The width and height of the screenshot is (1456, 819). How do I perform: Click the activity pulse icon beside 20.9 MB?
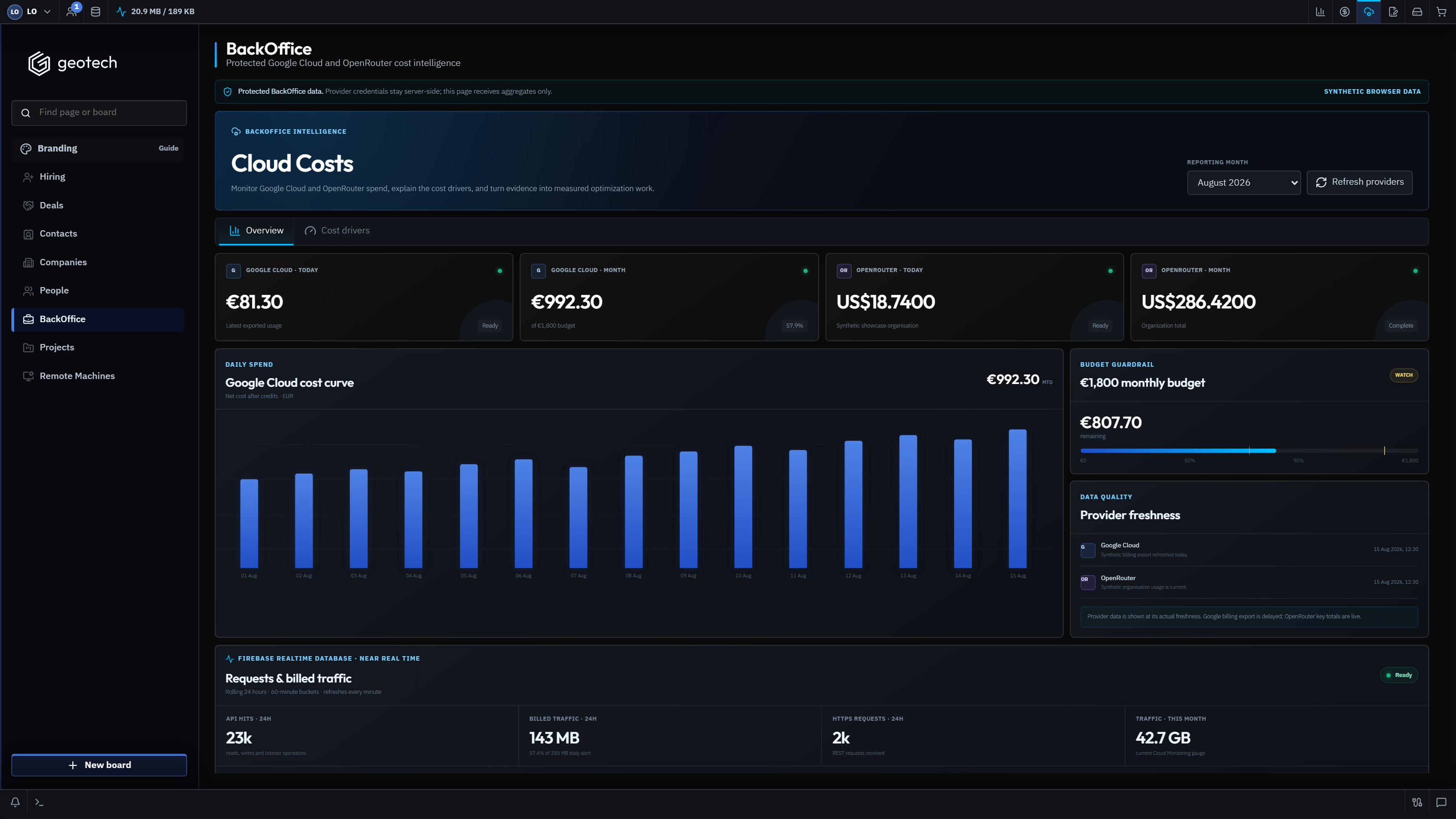121,11
